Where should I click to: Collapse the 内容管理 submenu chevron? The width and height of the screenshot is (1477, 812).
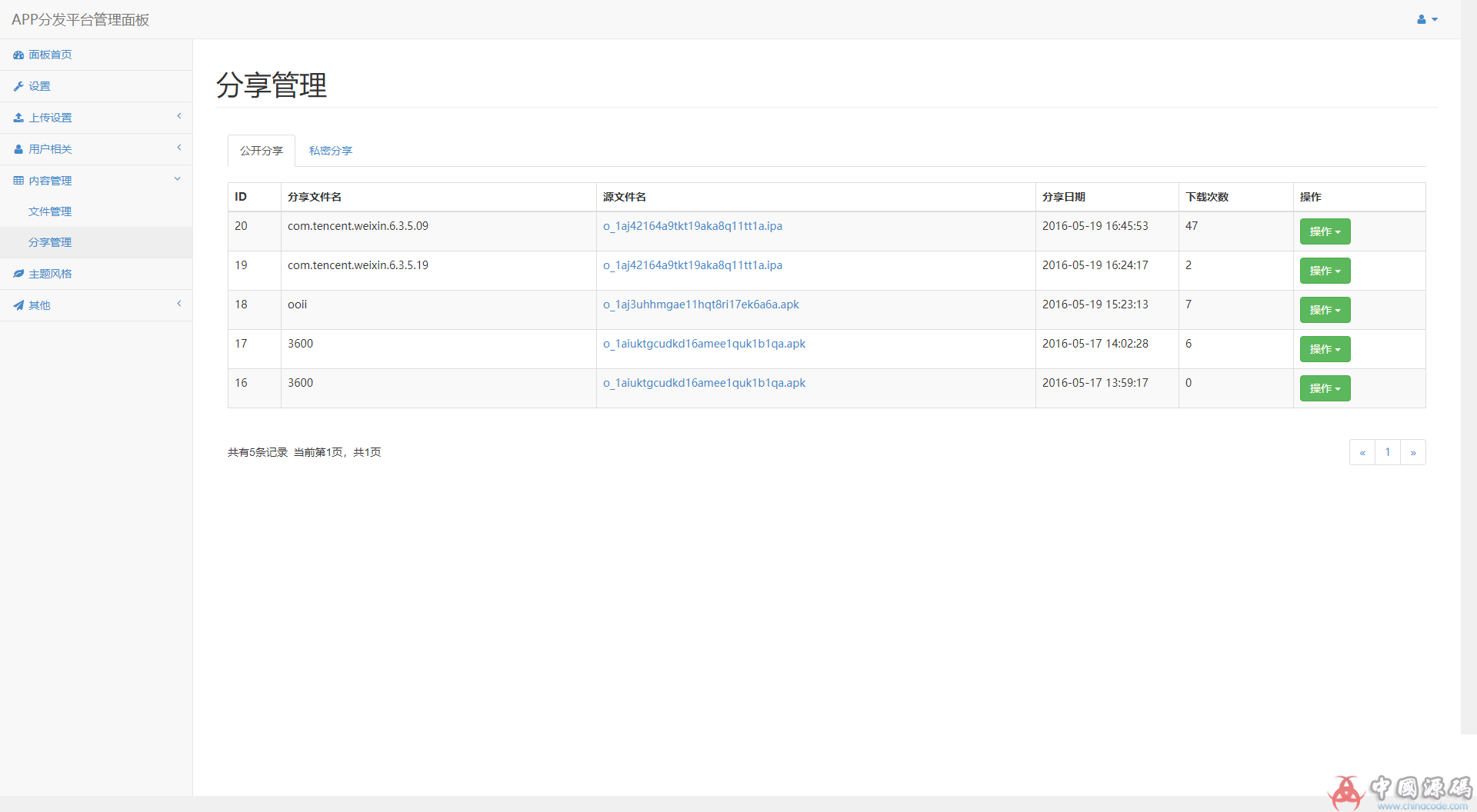(178, 179)
